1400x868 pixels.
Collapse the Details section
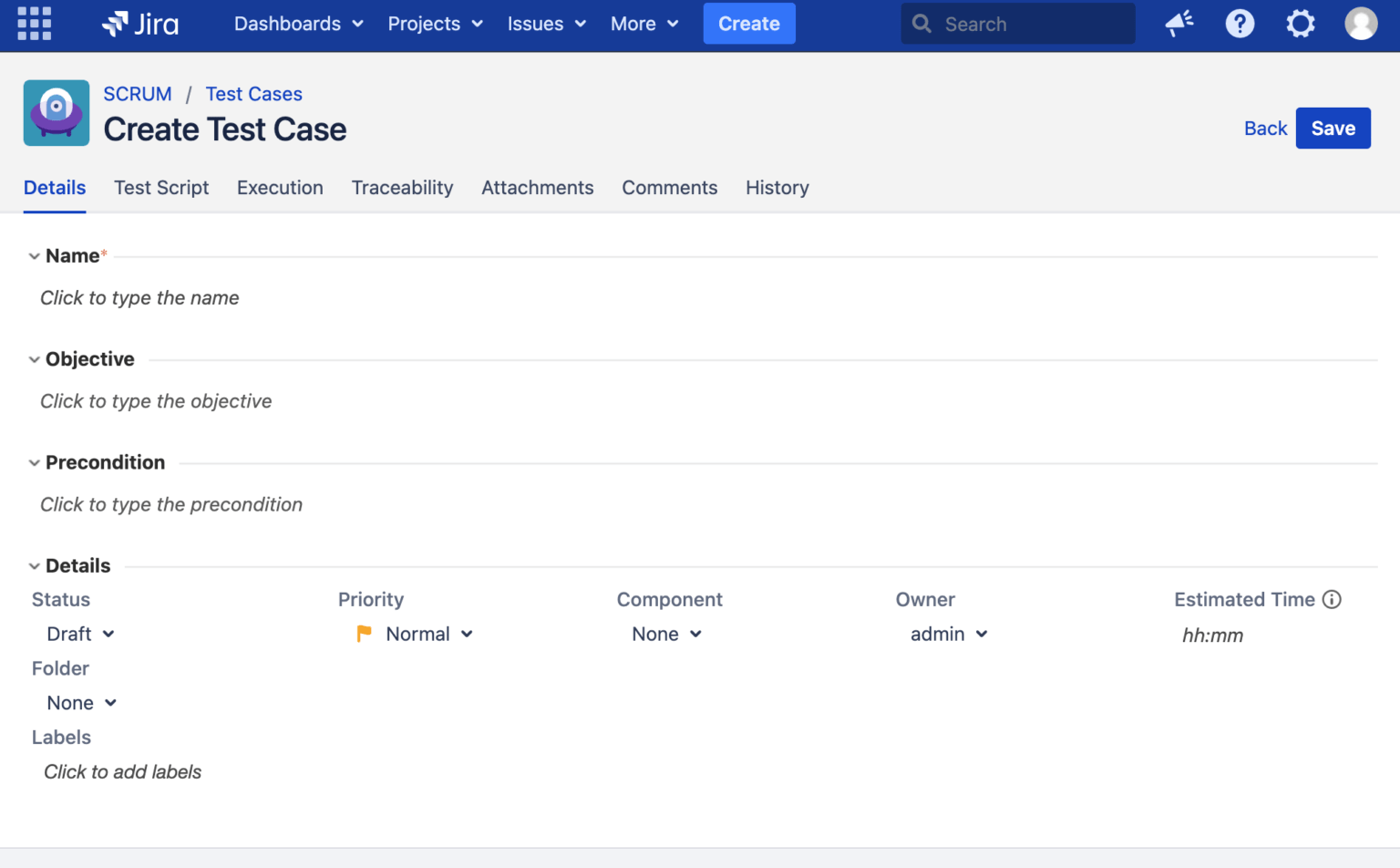[34, 565]
